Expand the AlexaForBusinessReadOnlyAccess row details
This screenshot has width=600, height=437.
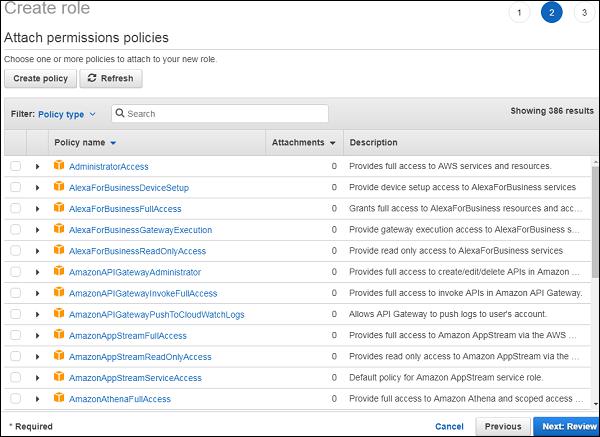click(x=37, y=251)
